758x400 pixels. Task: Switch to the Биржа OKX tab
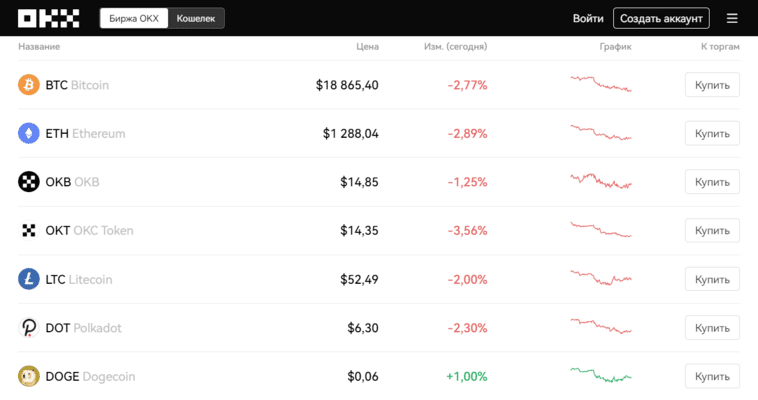(133, 18)
